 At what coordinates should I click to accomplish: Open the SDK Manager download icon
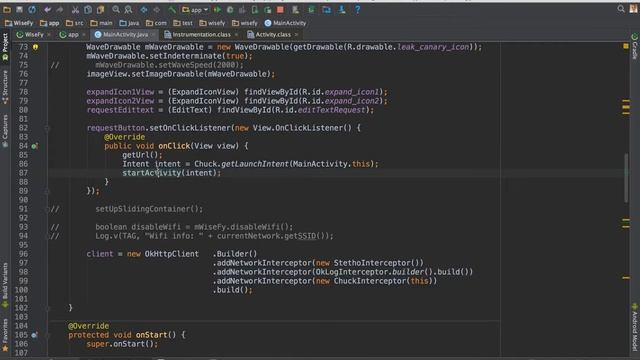pos(342,9)
